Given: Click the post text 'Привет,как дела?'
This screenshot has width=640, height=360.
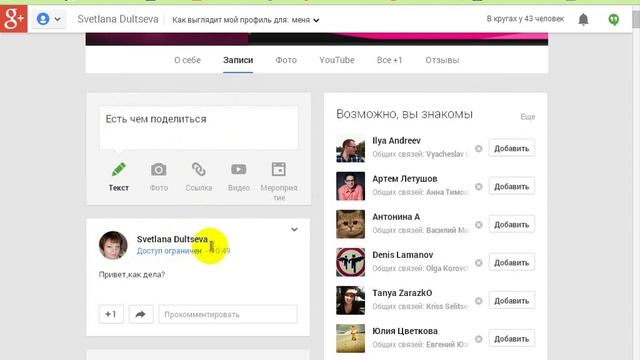Looking at the screenshot, I should tap(132, 274).
